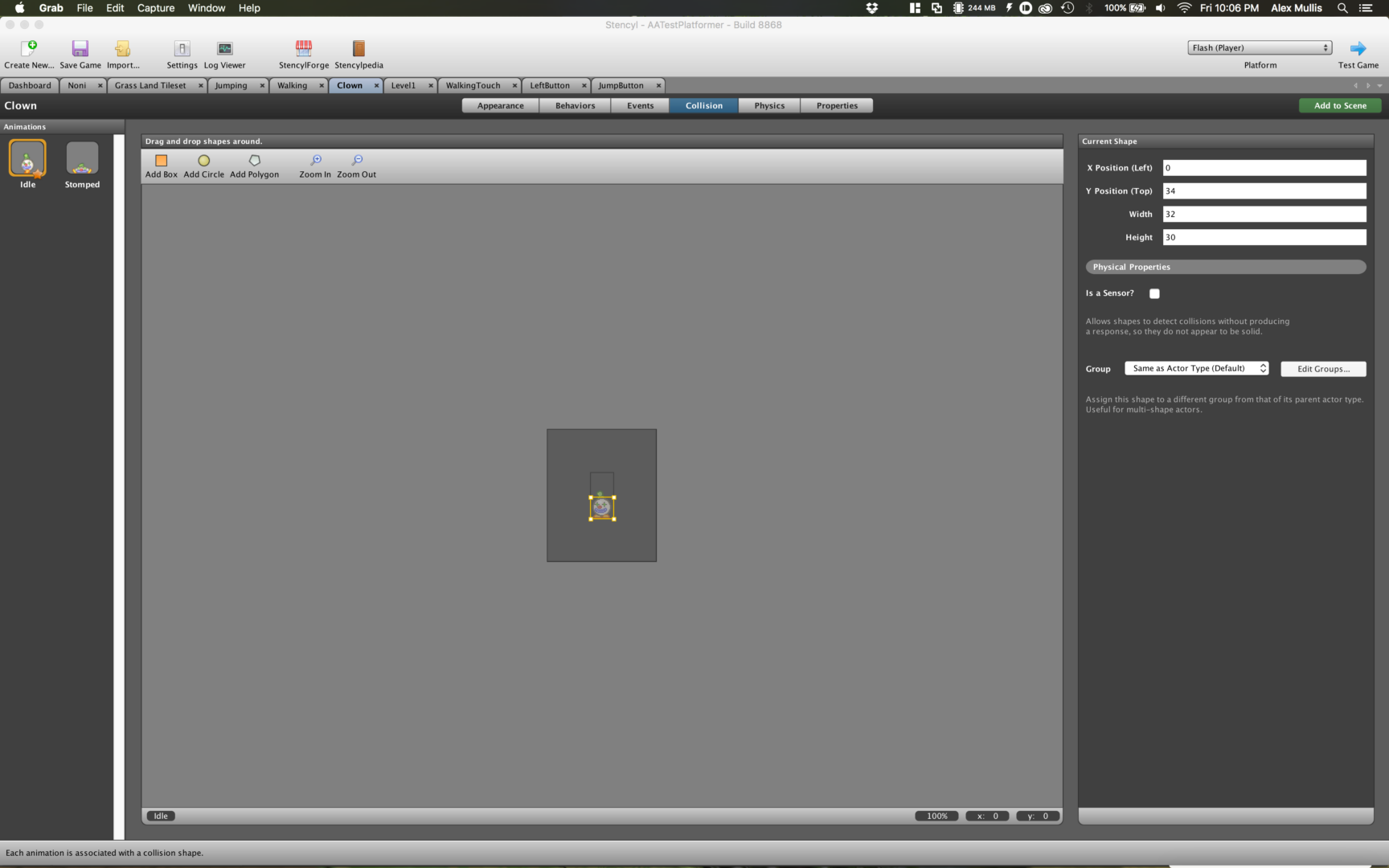Click the Add to Scene button
Viewport: 1389px width, 868px height.
1339,105
